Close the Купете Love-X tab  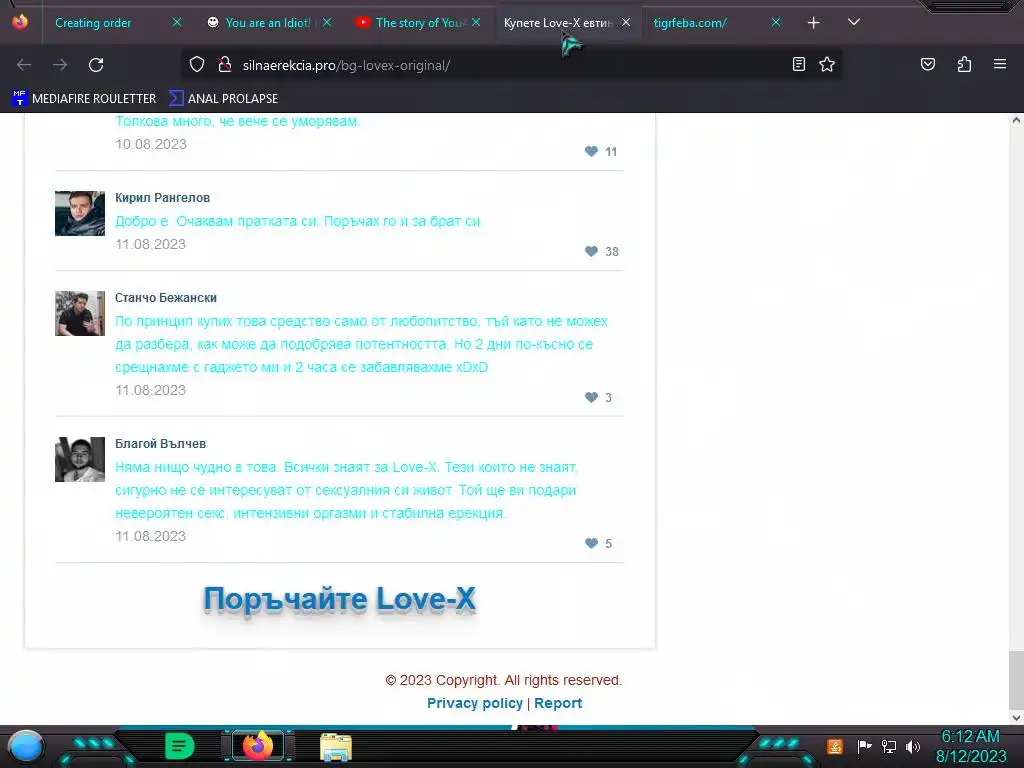[626, 22]
